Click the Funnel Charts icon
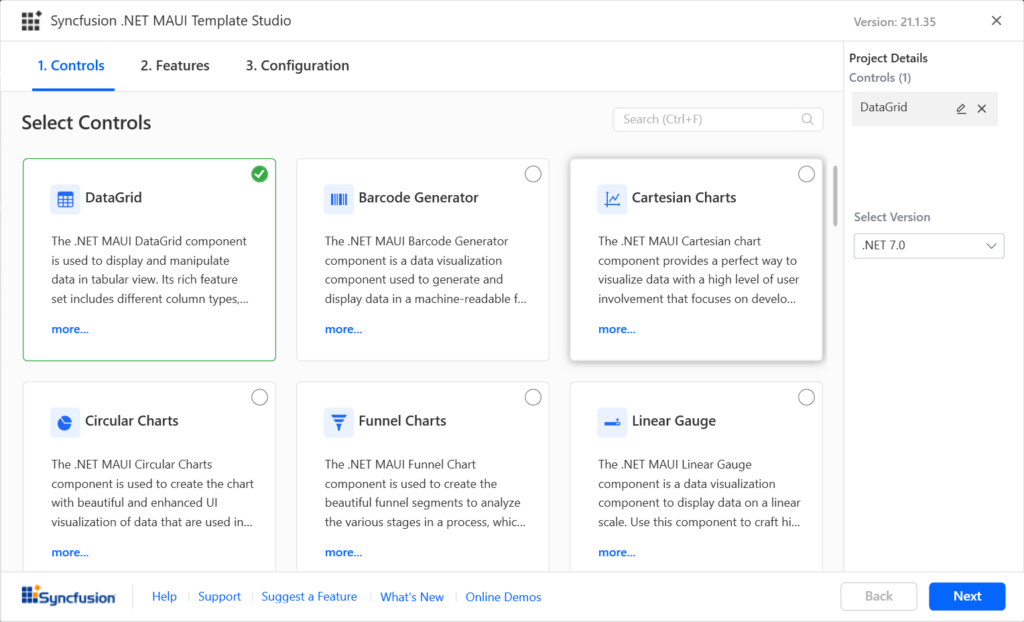Image resolution: width=1024 pixels, height=622 pixels. (x=339, y=422)
